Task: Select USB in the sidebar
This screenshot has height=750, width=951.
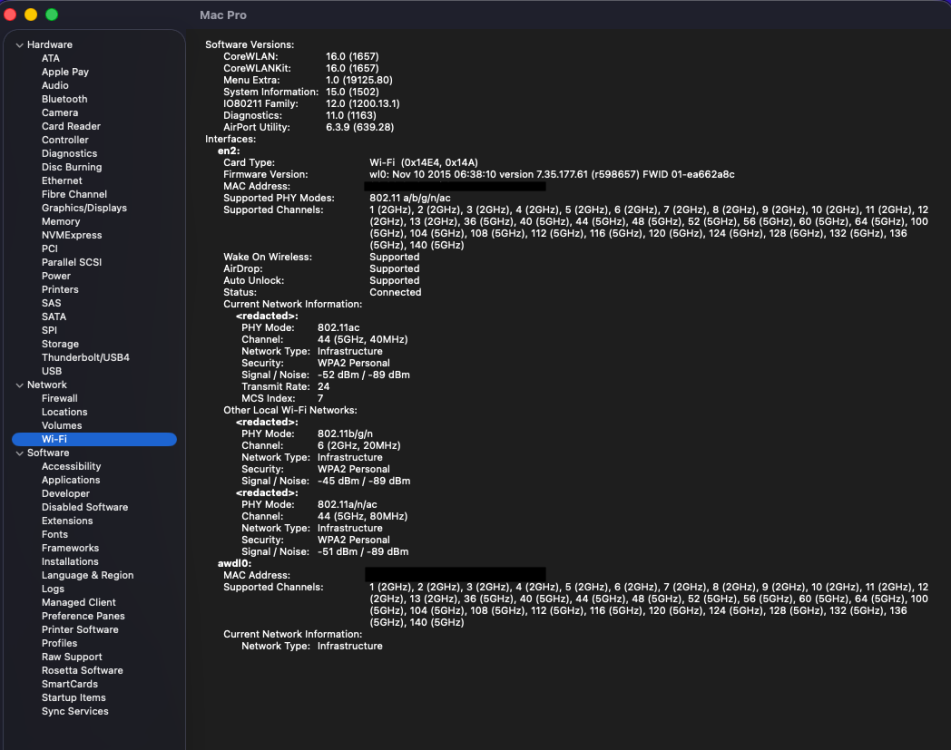Action: click(x=52, y=371)
